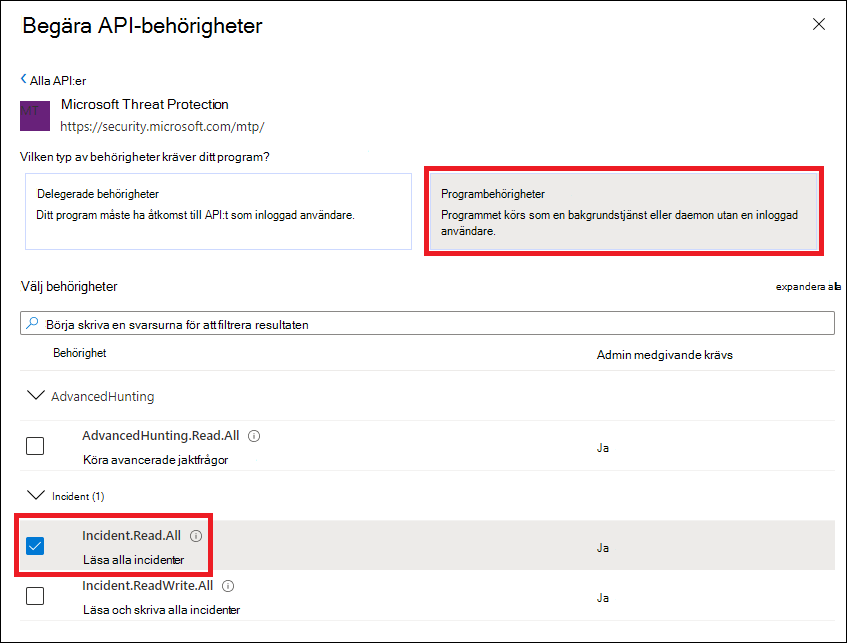Click the AdvancedHunting group label
Image resolution: width=847 pixels, height=643 pixels.
point(103,397)
